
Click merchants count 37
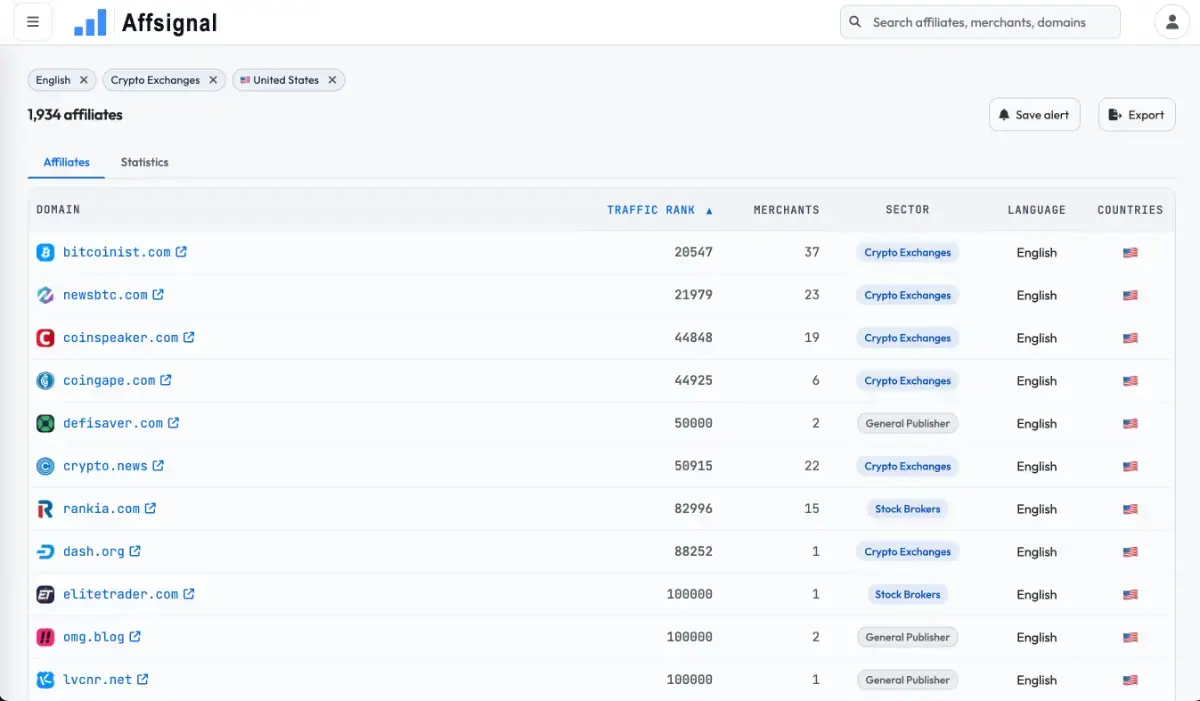[812, 252]
